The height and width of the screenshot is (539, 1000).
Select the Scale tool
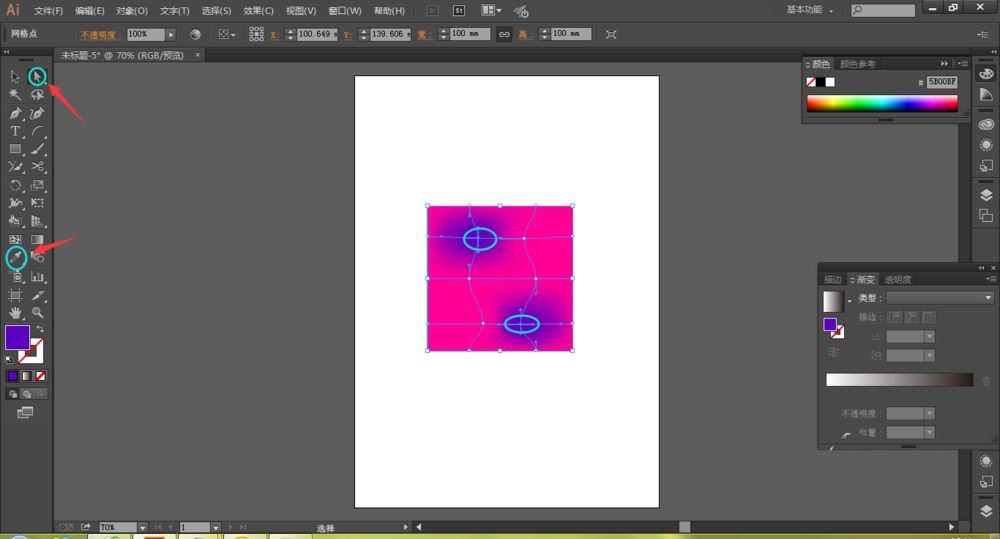[x=37, y=186]
